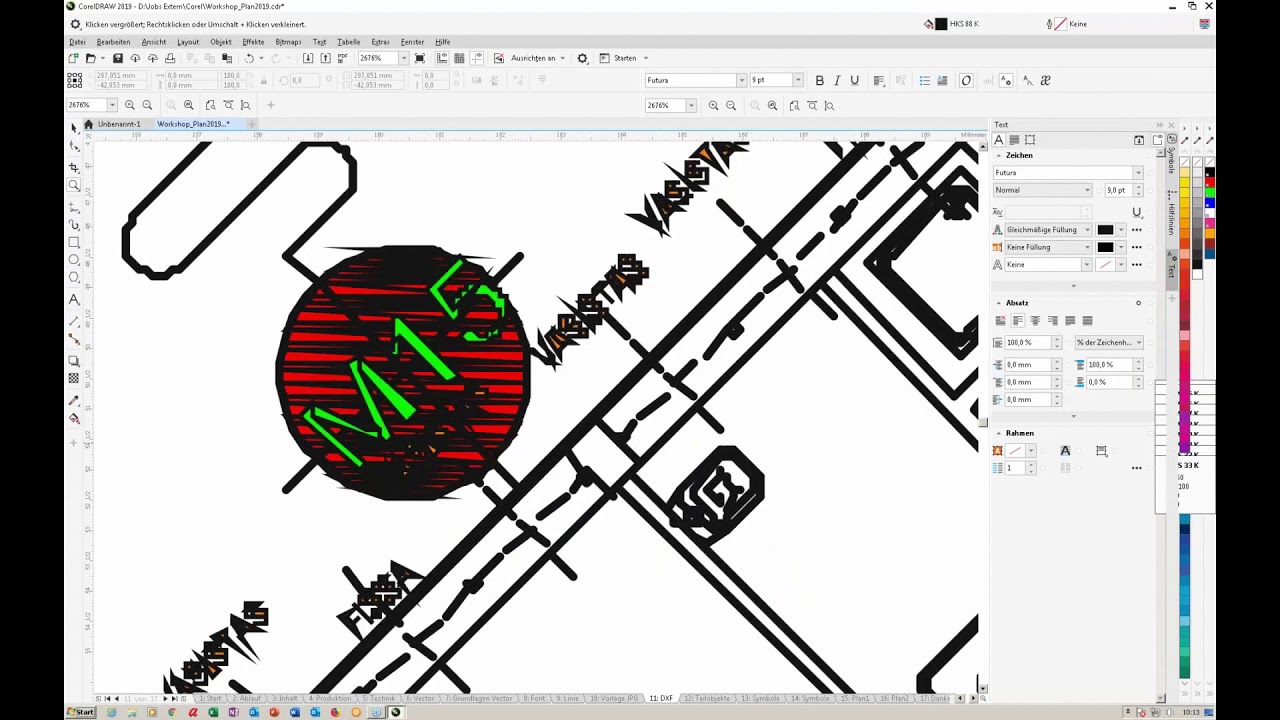Image resolution: width=1280 pixels, height=720 pixels.
Task: Select the Text tool in toolbox
Action: coord(74,299)
